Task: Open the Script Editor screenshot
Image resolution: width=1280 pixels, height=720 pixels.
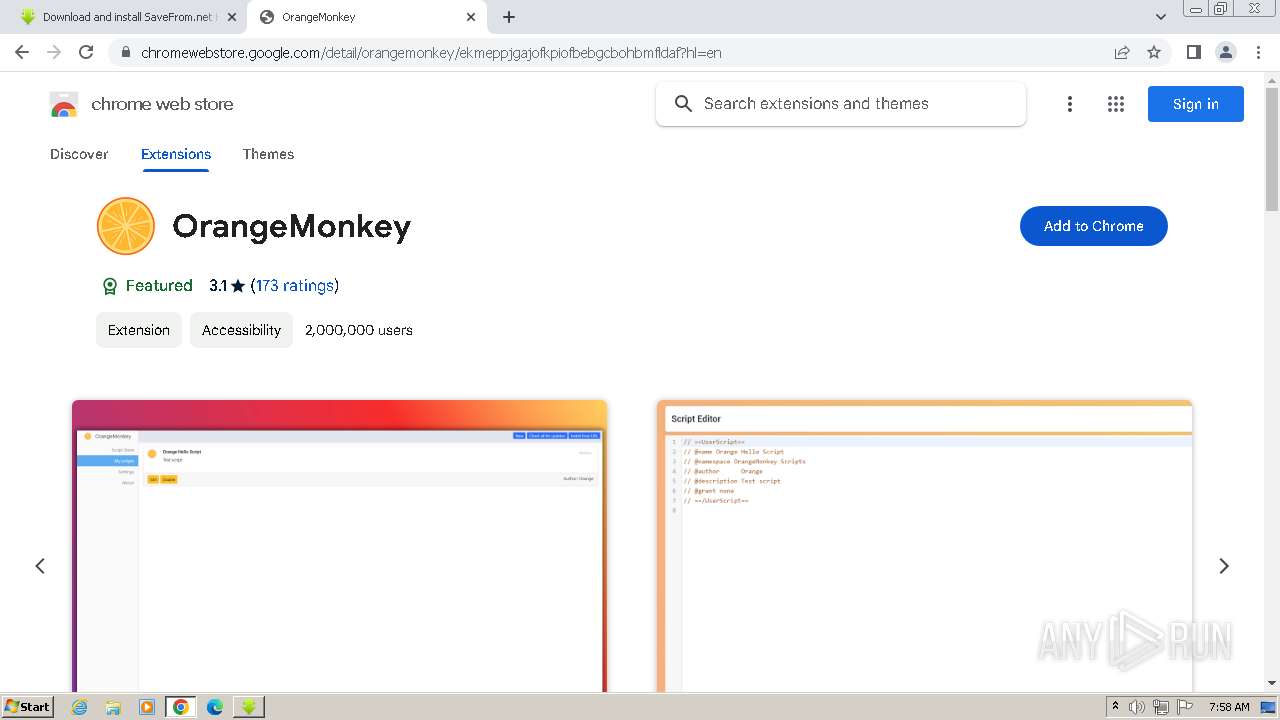Action: pos(924,546)
